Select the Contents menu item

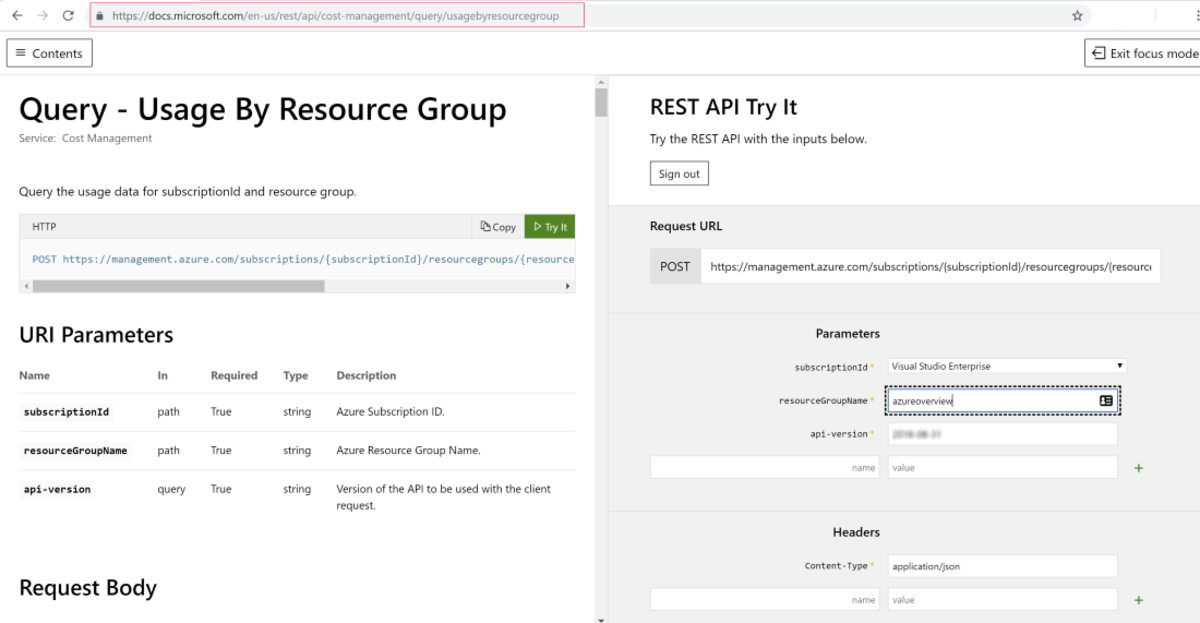coord(49,52)
